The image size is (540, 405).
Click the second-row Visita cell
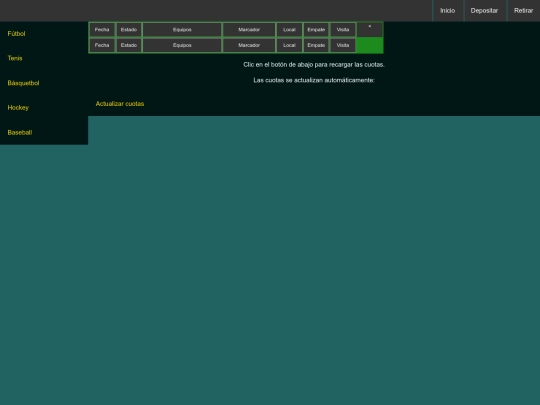click(343, 45)
